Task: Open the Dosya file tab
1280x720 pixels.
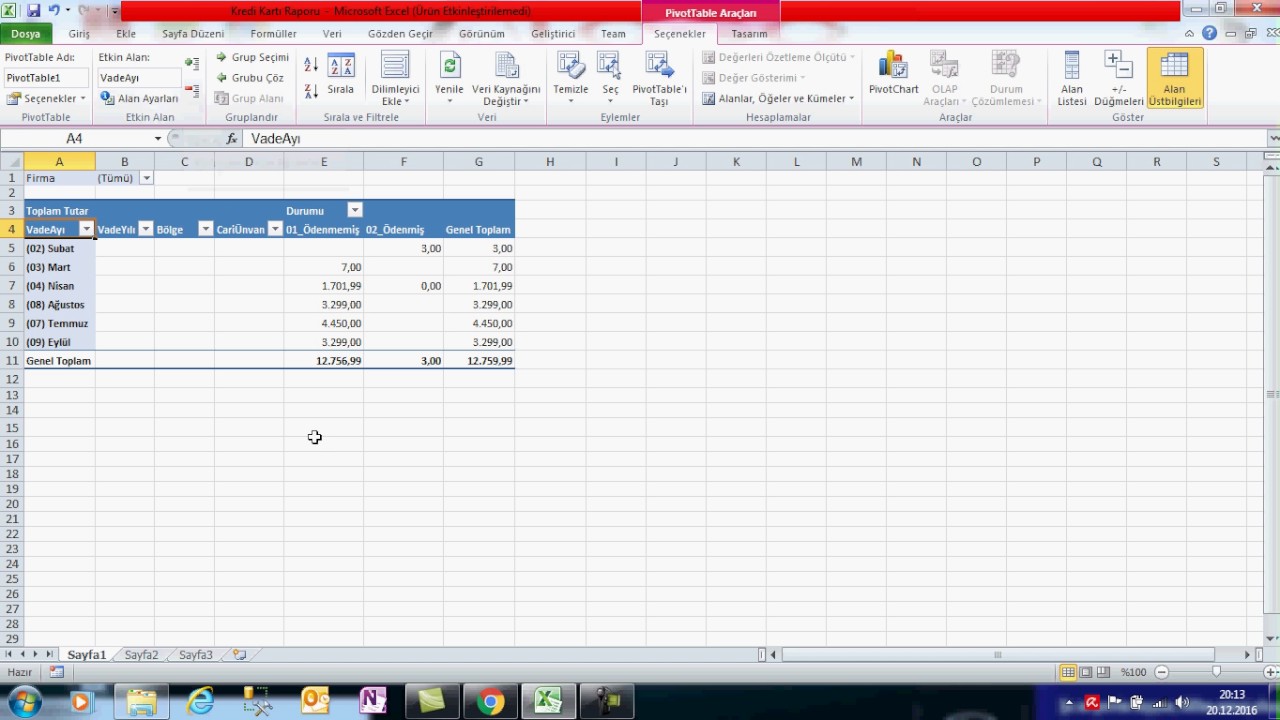Action: (x=26, y=33)
